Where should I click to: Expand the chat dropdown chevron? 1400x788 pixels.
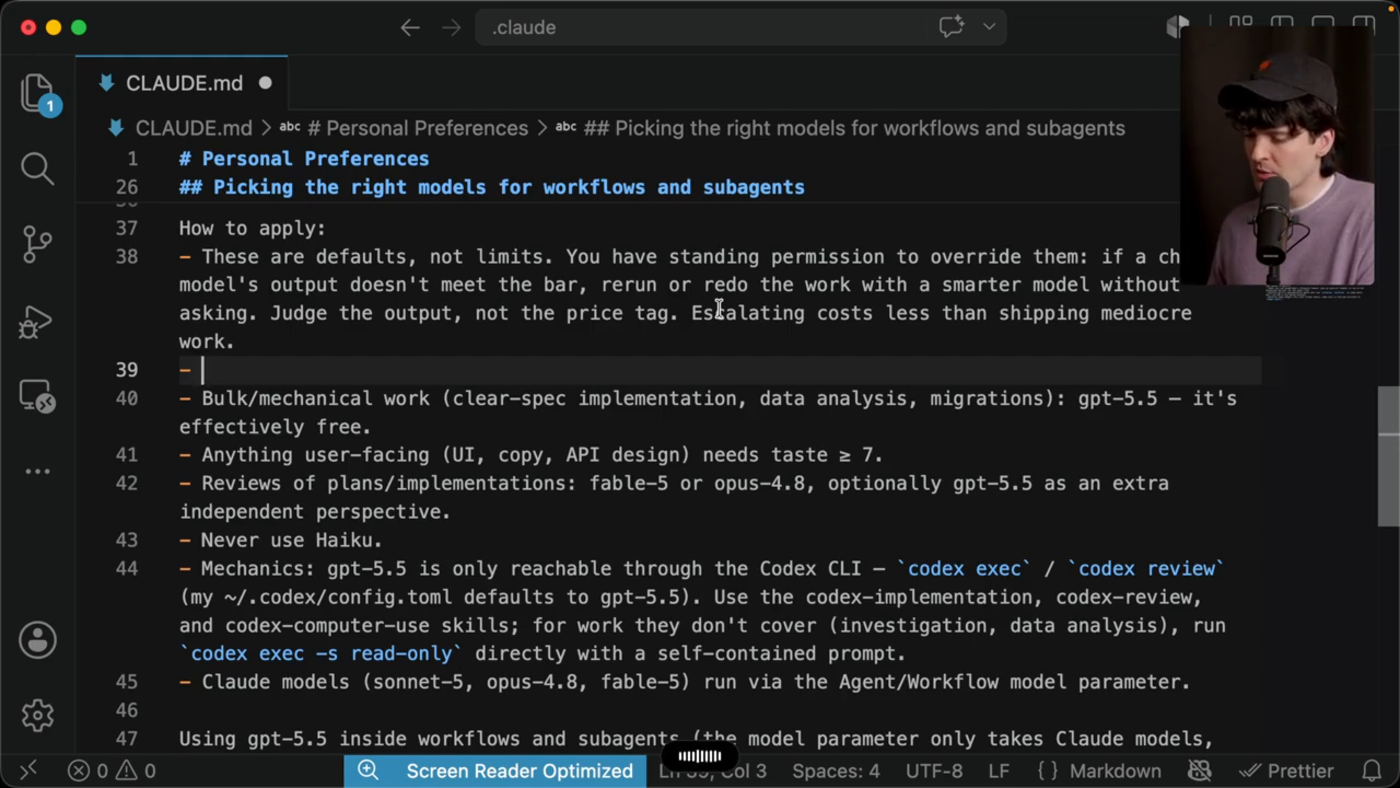(x=989, y=27)
